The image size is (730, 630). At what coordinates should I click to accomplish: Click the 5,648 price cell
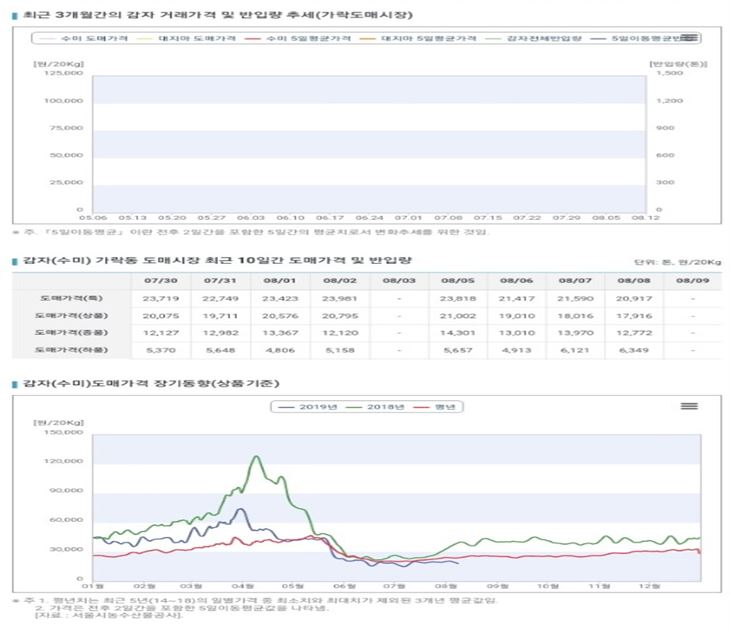click(220, 350)
